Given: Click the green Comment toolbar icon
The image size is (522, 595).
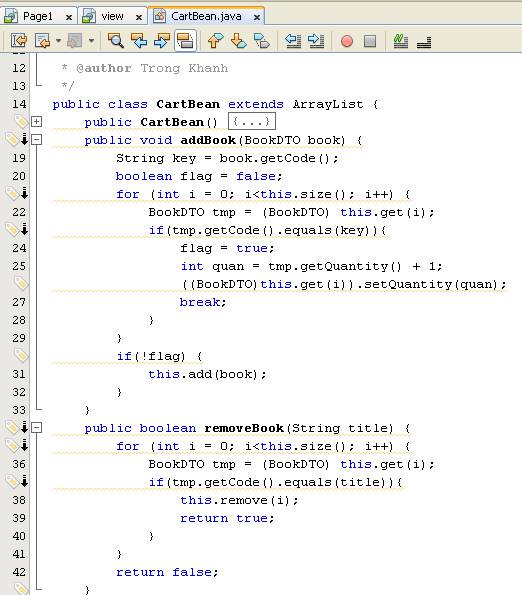Looking at the screenshot, I should click(401, 41).
